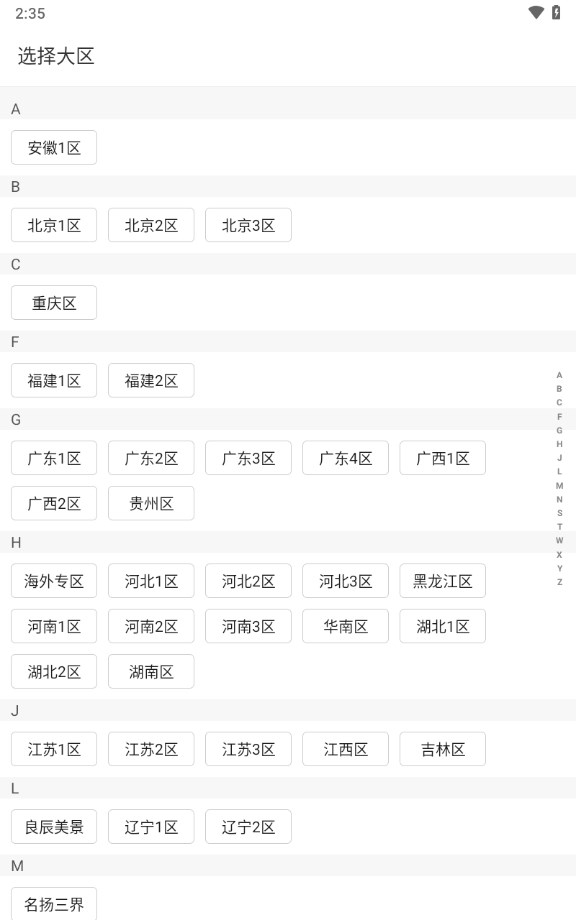Pick 江西区 from J section
The image size is (576, 920).
point(345,749)
